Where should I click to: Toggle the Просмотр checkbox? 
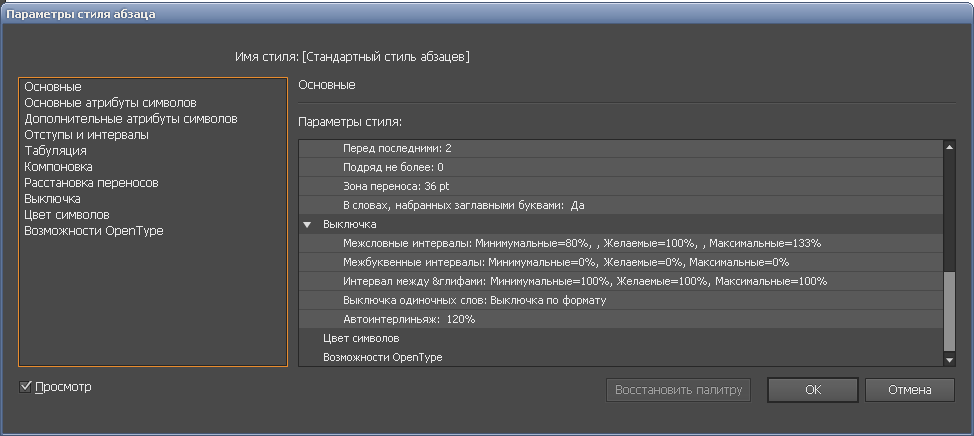(27, 387)
